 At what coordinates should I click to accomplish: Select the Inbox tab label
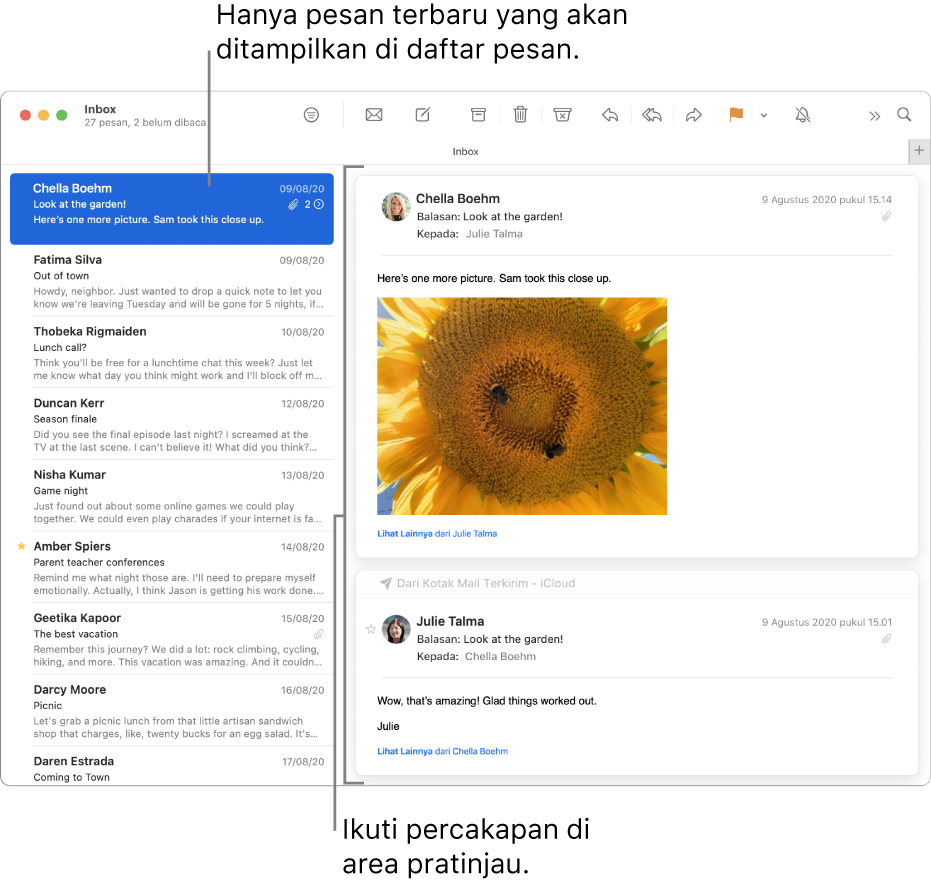coord(466,151)
